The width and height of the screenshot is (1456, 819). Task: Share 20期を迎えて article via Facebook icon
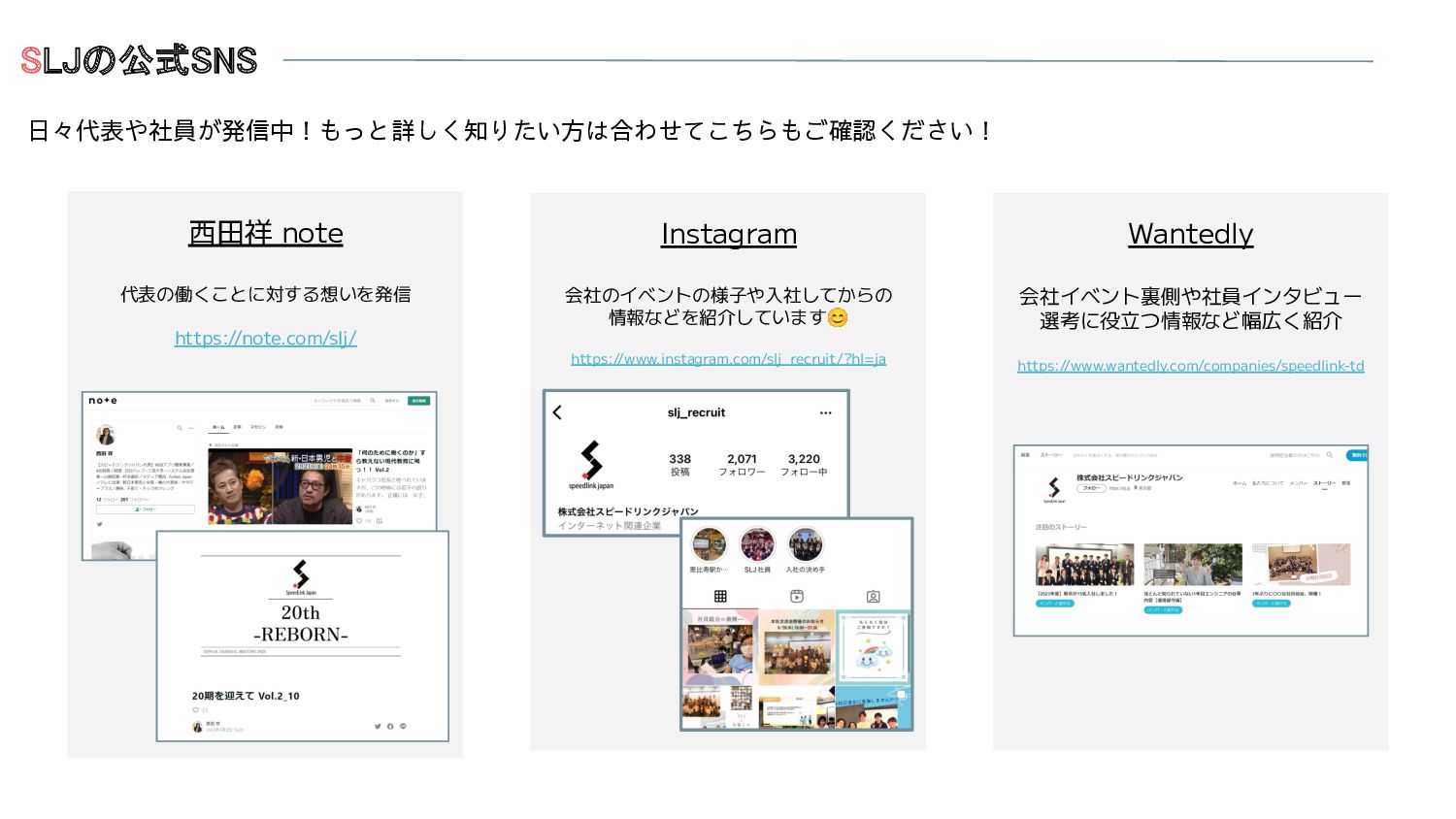(390, 726)
